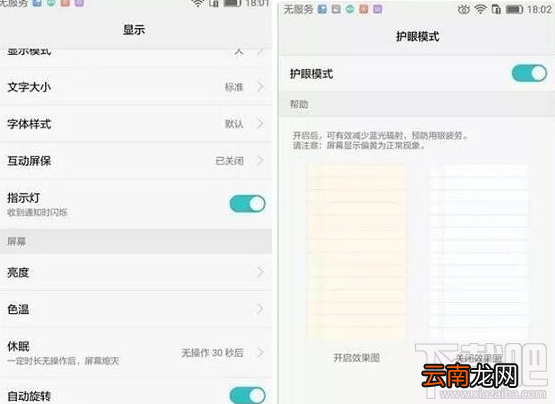Click the 无操作 30 秒后 sleep value
This screenshot has width=555, height=404.
(212, 353)
